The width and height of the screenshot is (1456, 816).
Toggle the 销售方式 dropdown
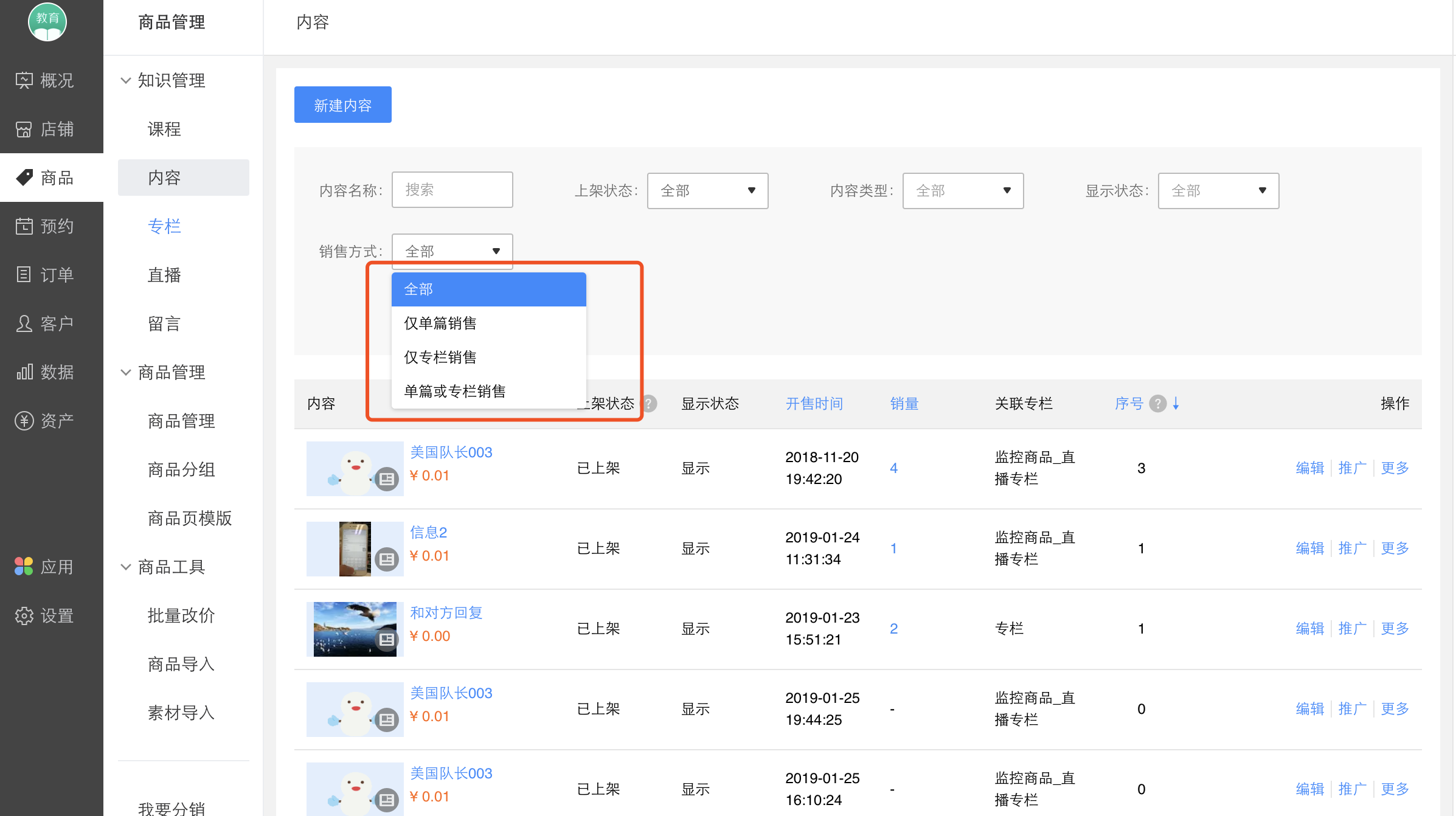click(x=452, y=251)
